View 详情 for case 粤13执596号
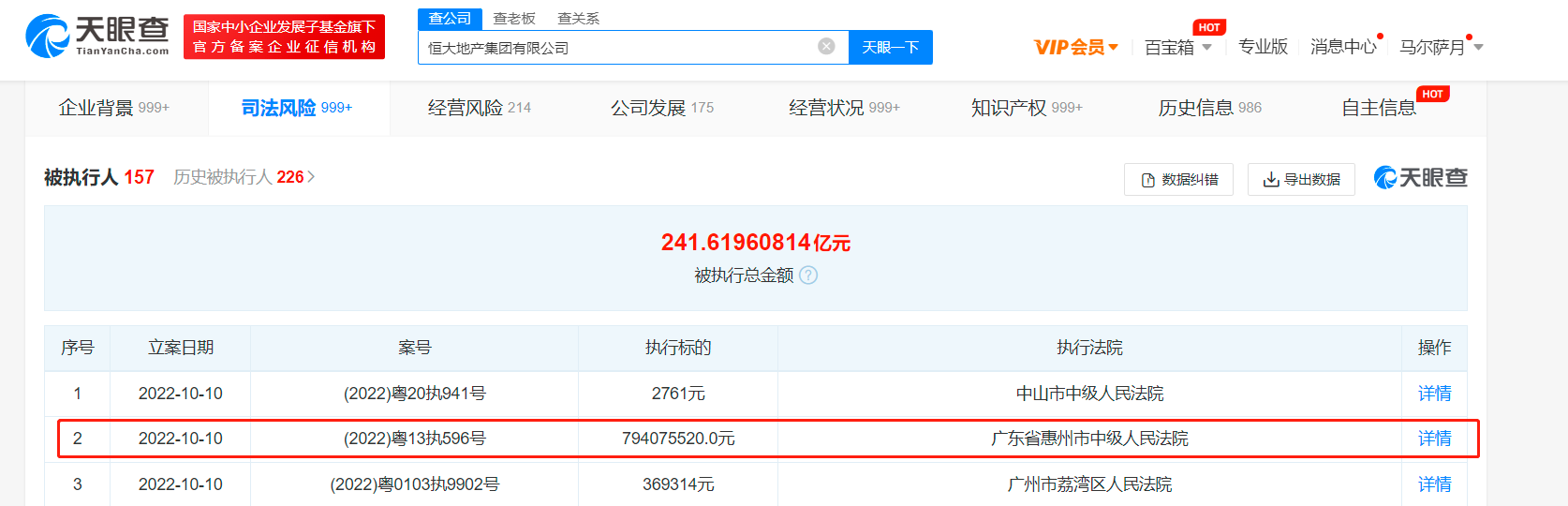 pos(1434,439)
